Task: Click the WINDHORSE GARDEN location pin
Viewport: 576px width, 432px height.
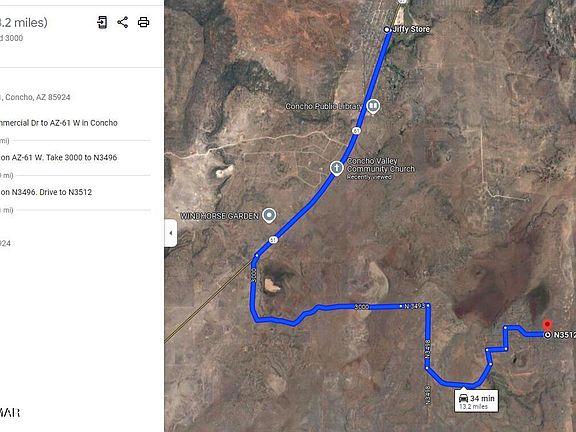Action: point(269,216)
